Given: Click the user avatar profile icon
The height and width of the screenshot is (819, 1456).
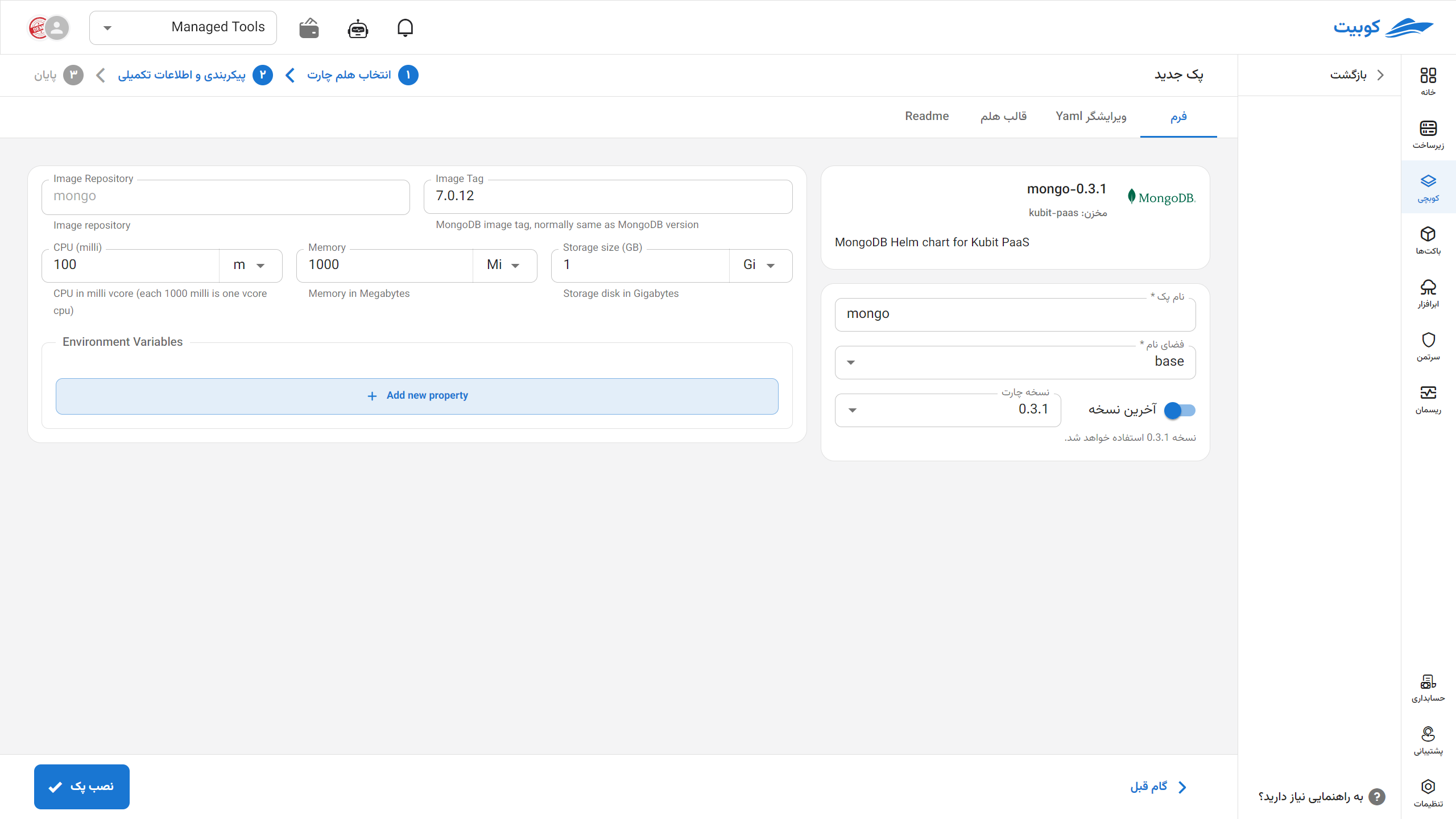Looking at the screenshot, I should (x=57, y=27).
